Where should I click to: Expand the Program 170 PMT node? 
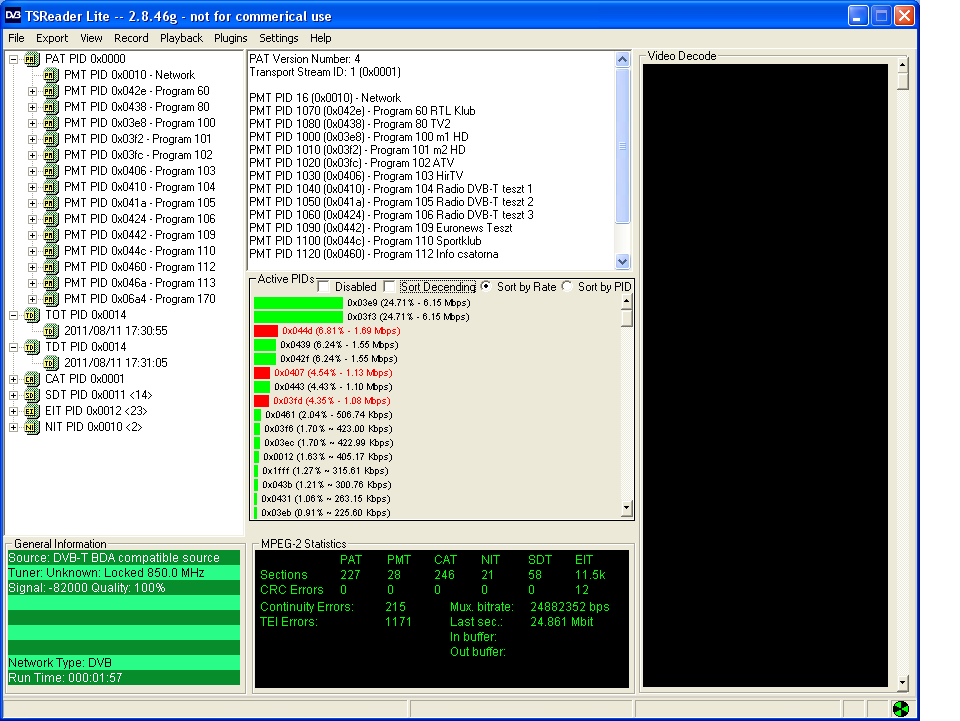click(32, 299)
